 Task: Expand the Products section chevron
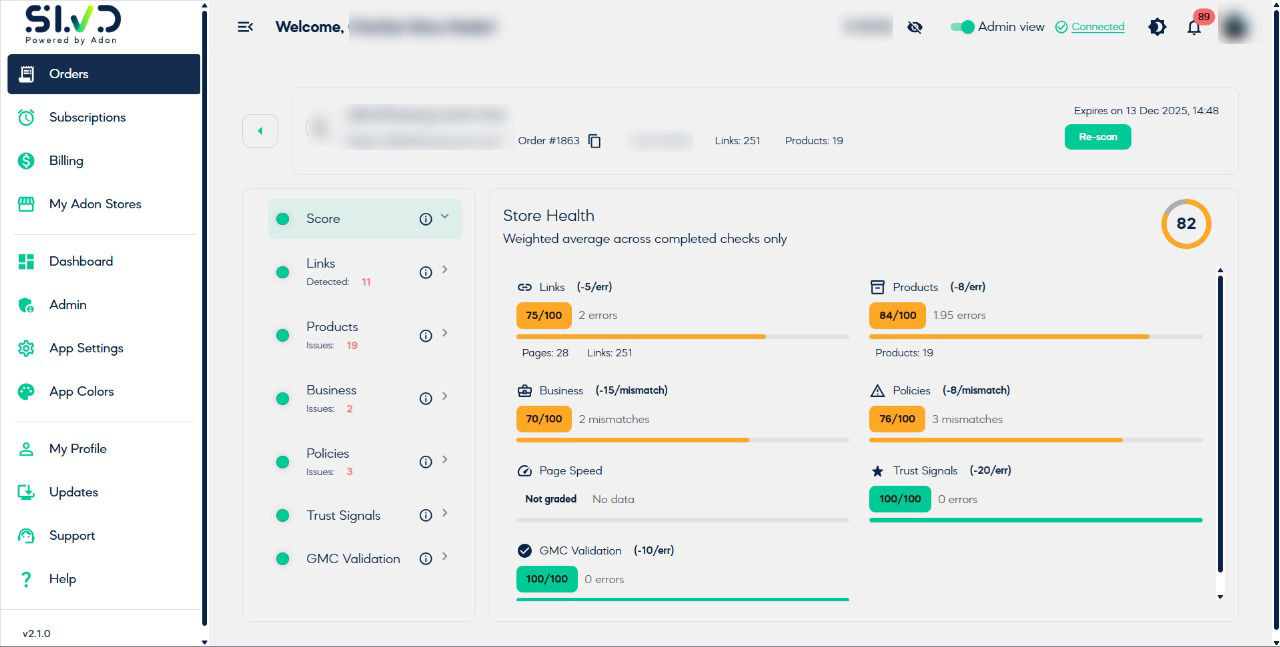pos(445,334)
